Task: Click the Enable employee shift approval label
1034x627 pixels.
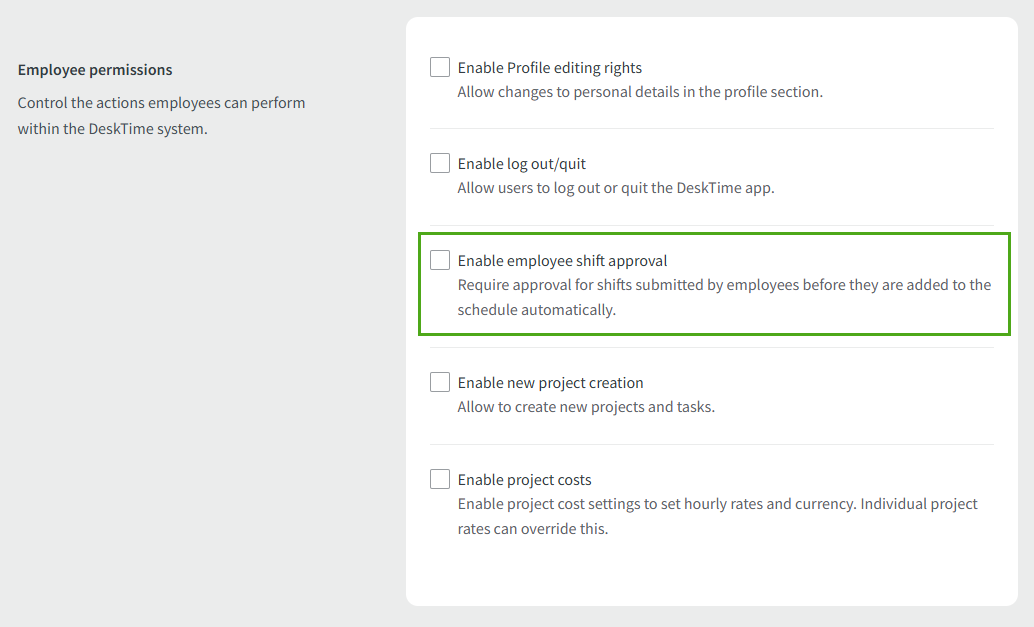Action: tap(563, 259)
